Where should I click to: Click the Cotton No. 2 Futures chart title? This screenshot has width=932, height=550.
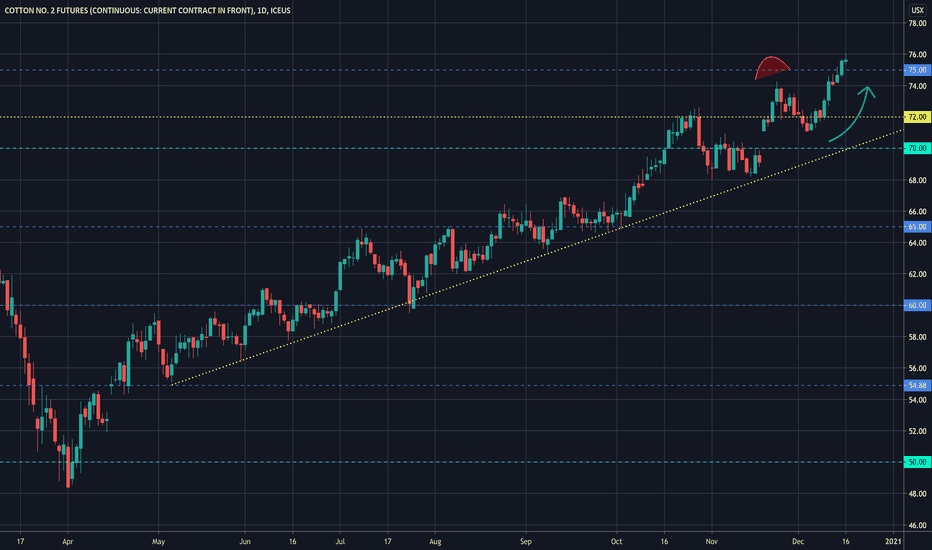[147, 10]
